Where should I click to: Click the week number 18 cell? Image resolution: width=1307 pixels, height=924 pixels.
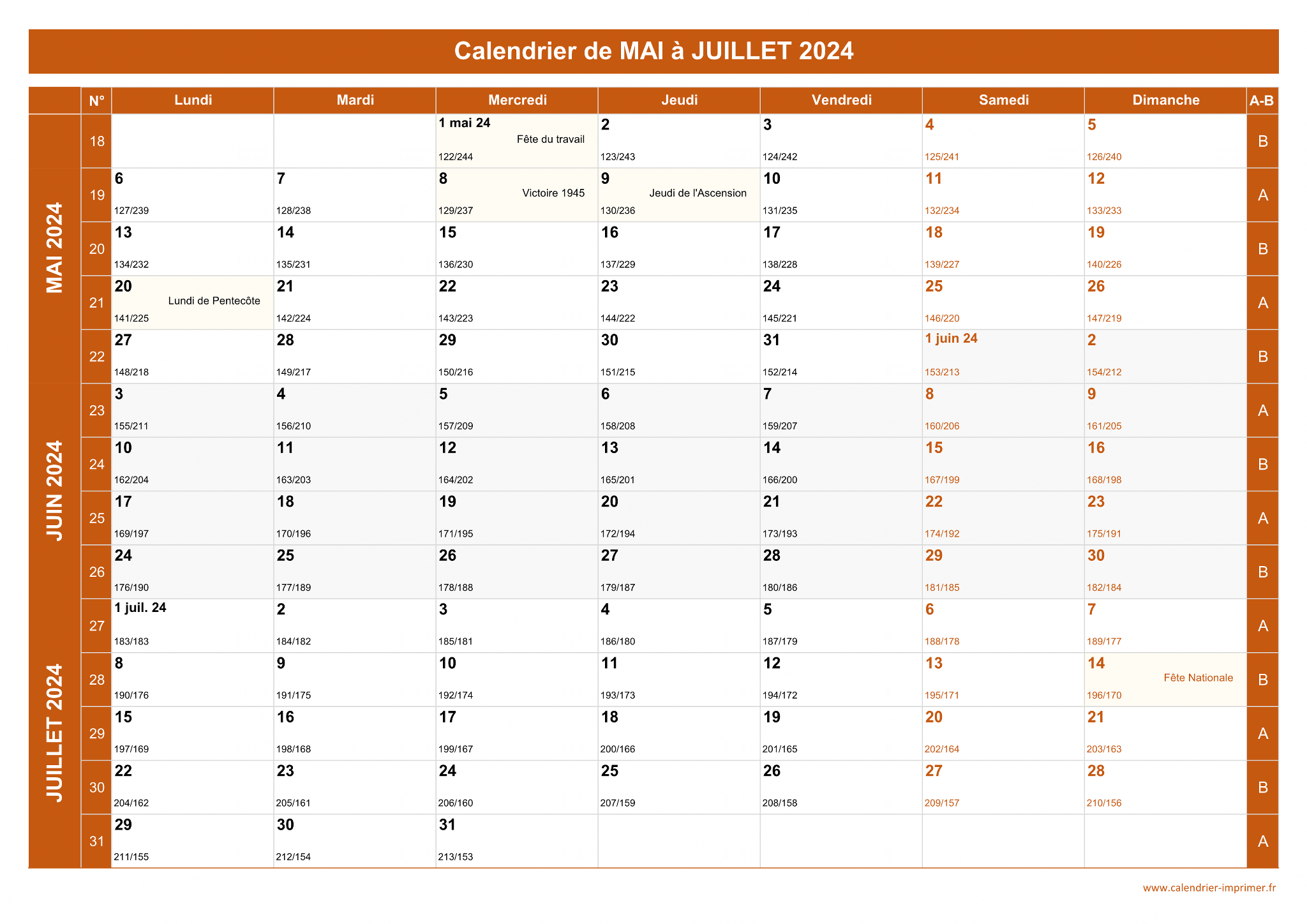(97, 141)
